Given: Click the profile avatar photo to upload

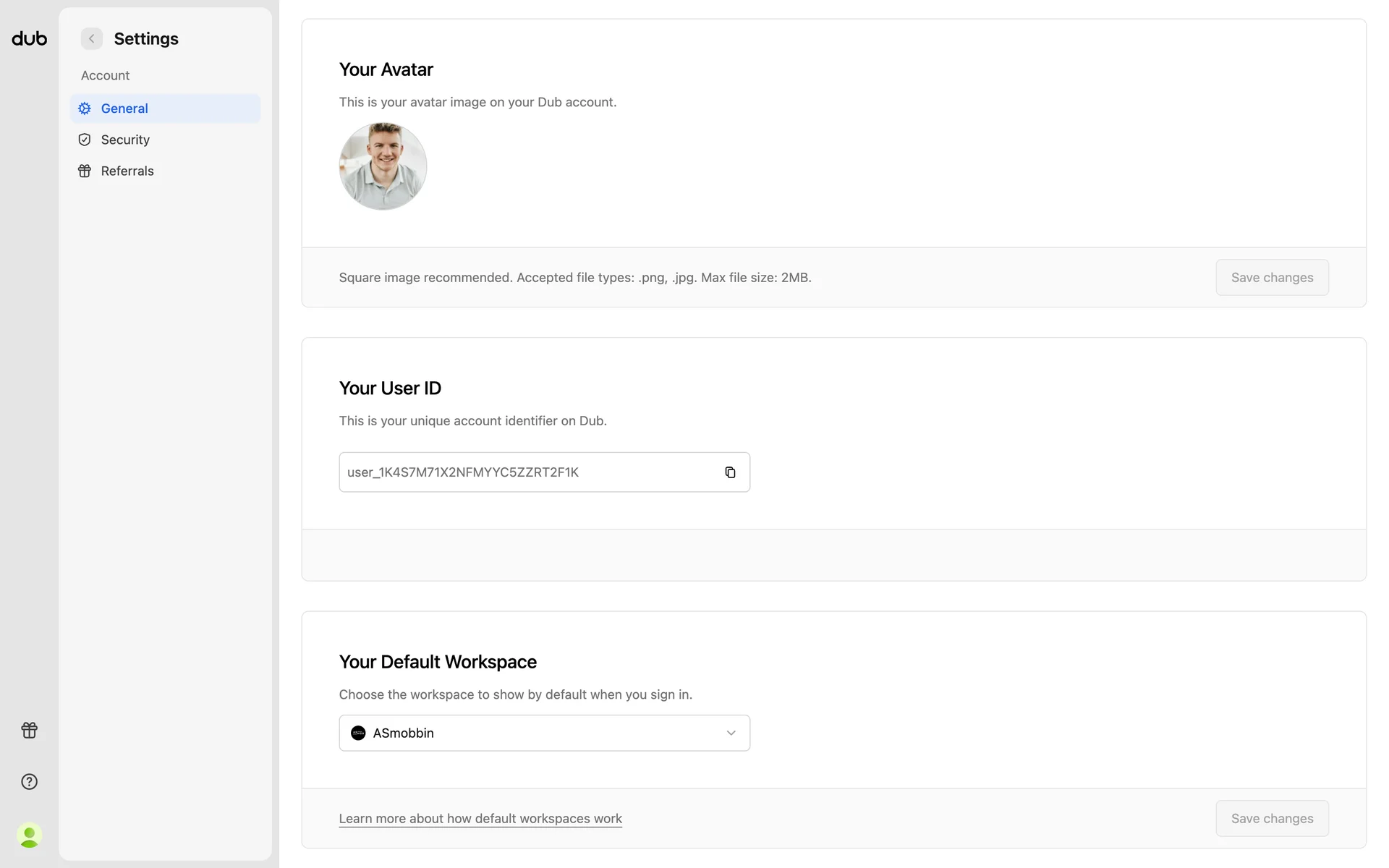Looking at the screenshot, I should [383, 166].
